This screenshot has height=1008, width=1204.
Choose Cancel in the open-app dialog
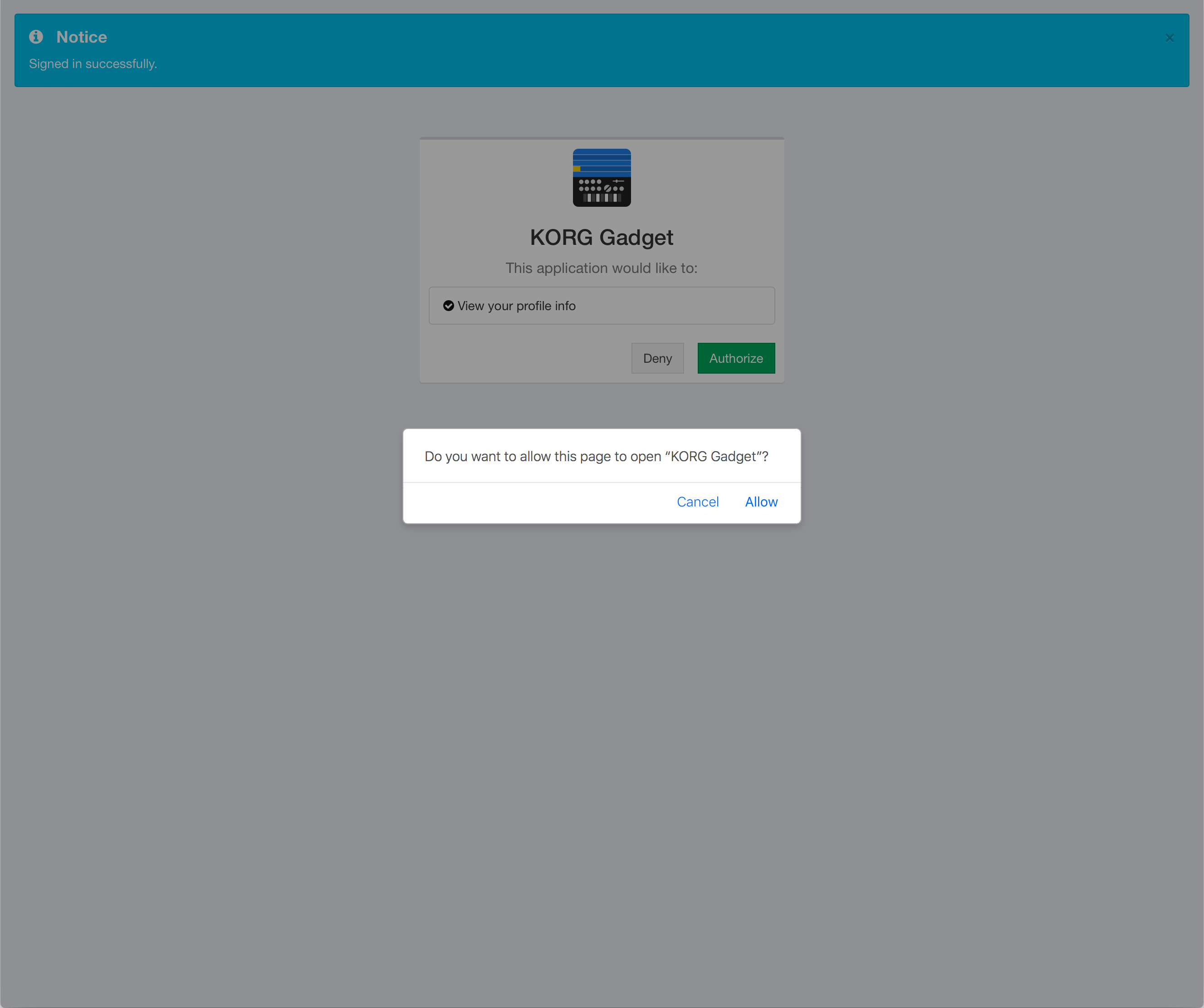697,502
